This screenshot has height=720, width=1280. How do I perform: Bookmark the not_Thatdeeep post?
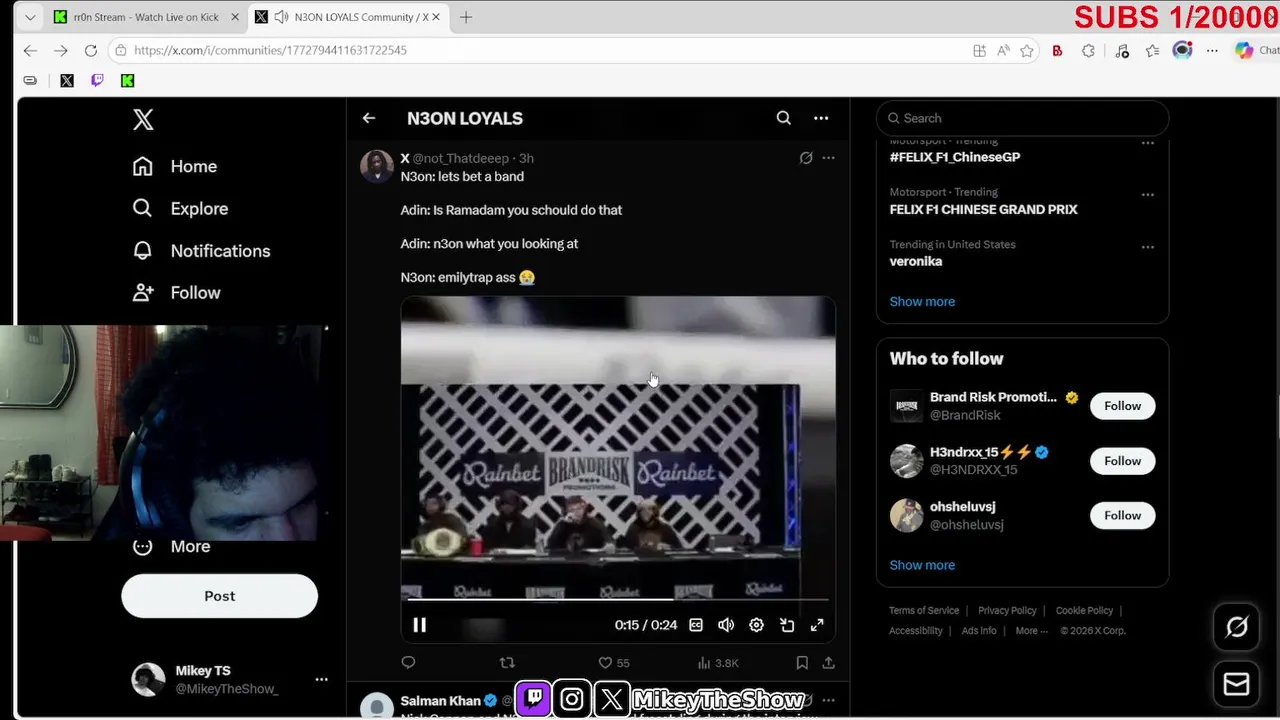click(802, 662)
